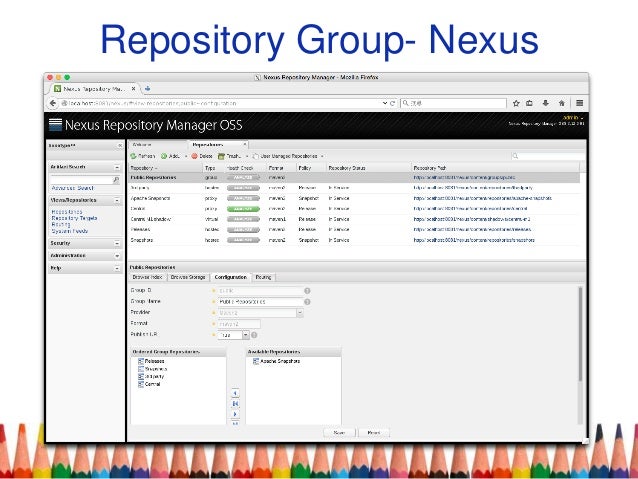The image size is (638, 479).
Task: Sort by the Policy column header
Action: pyautogui.click(x=310, y=168)
